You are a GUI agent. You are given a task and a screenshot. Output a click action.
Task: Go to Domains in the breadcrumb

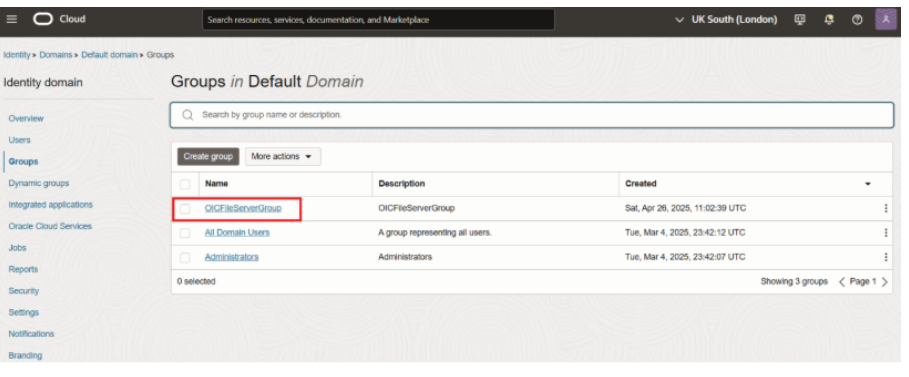click(56, 55)
